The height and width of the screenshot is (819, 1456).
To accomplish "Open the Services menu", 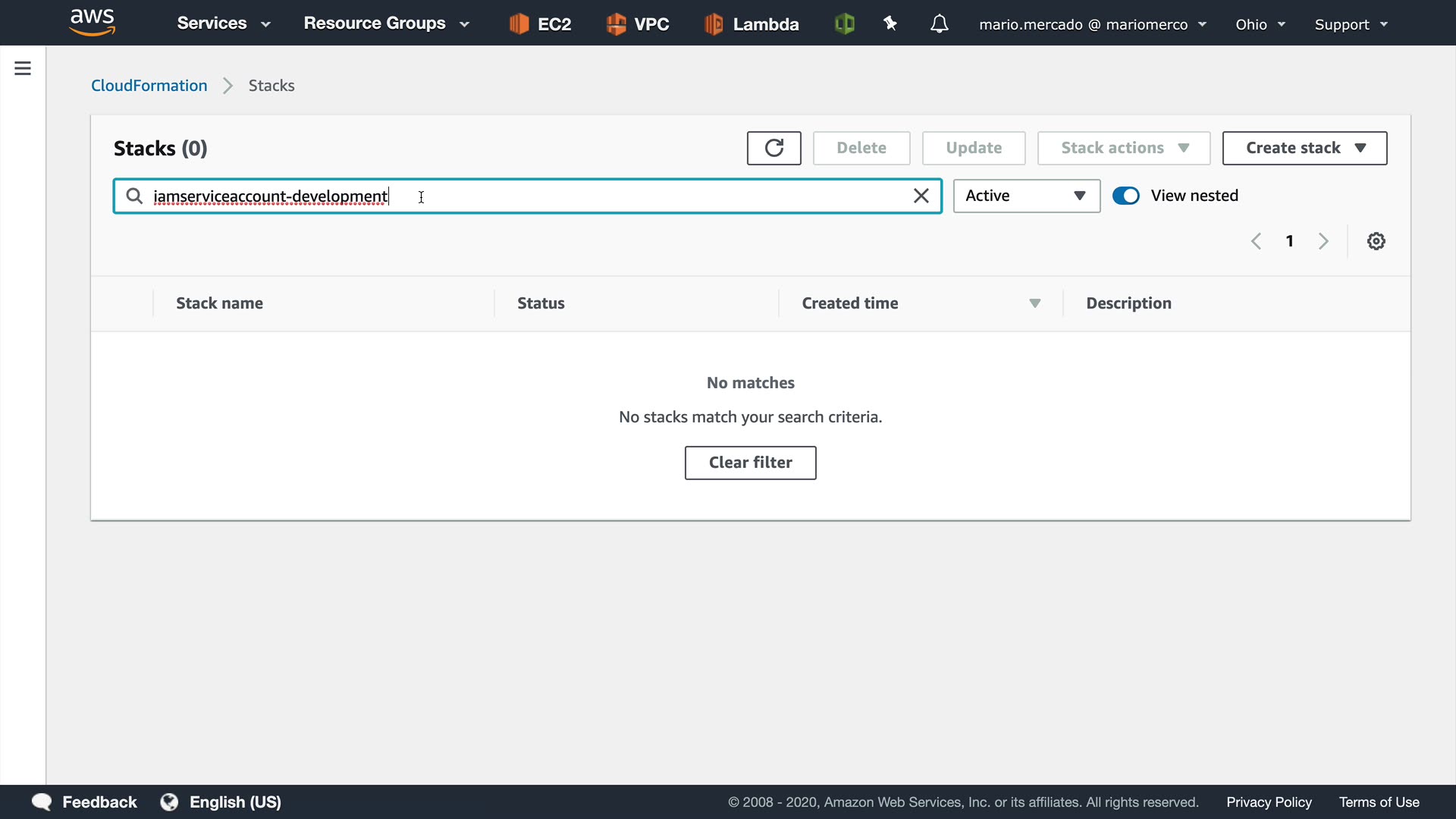I will tap(223, 24).
